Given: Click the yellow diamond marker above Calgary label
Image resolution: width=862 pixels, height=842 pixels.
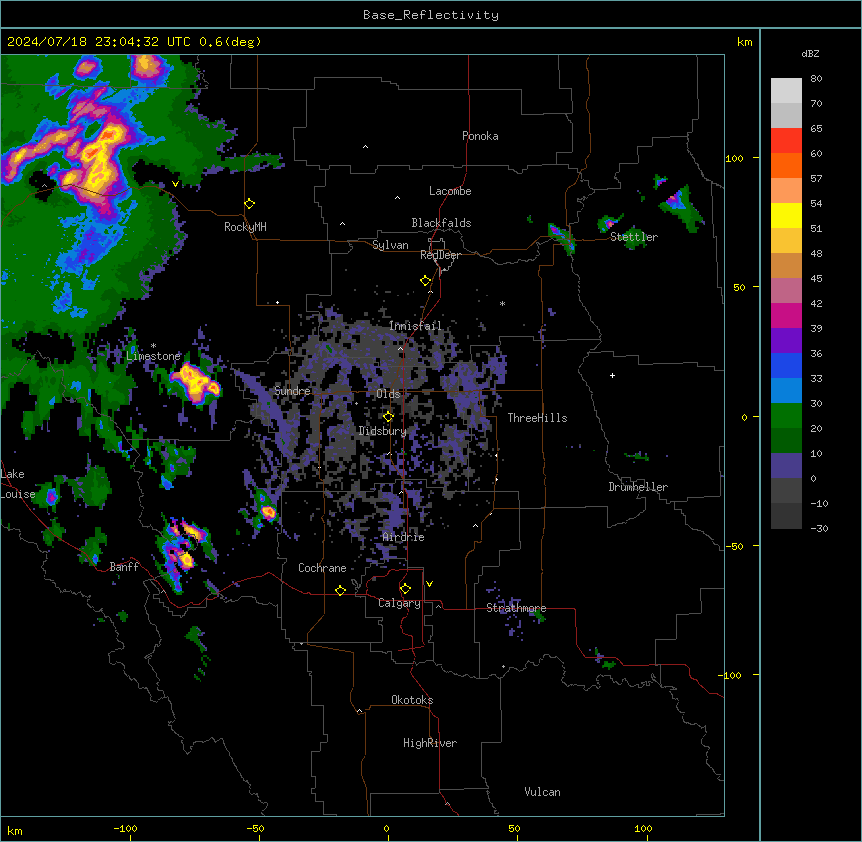Looking at the screenshot, I should (405, 589).
